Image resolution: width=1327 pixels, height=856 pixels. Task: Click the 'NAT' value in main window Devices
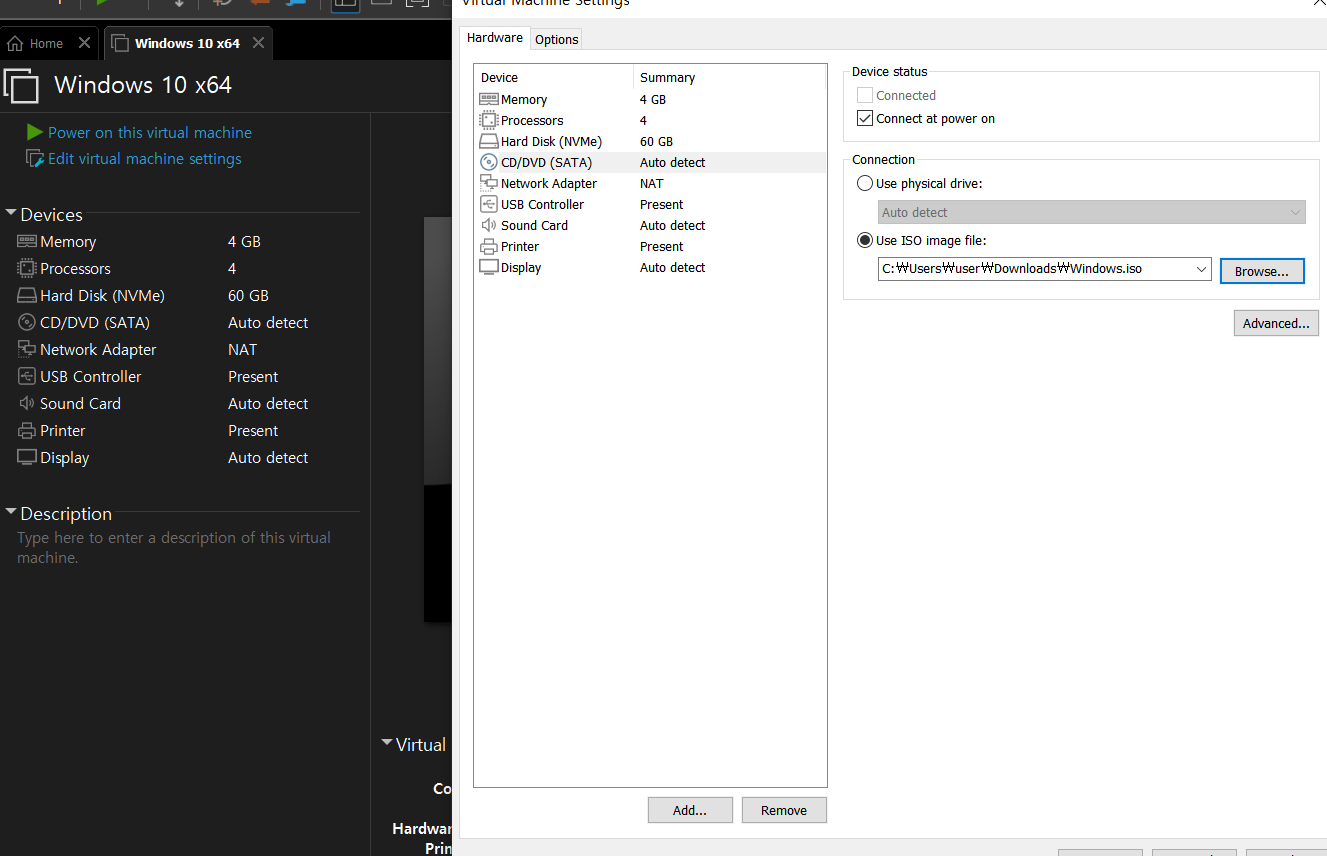242,349
